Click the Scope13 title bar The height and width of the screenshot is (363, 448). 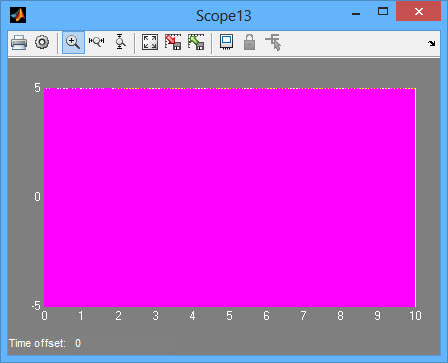pyautogui.click(x=224, y=16)
